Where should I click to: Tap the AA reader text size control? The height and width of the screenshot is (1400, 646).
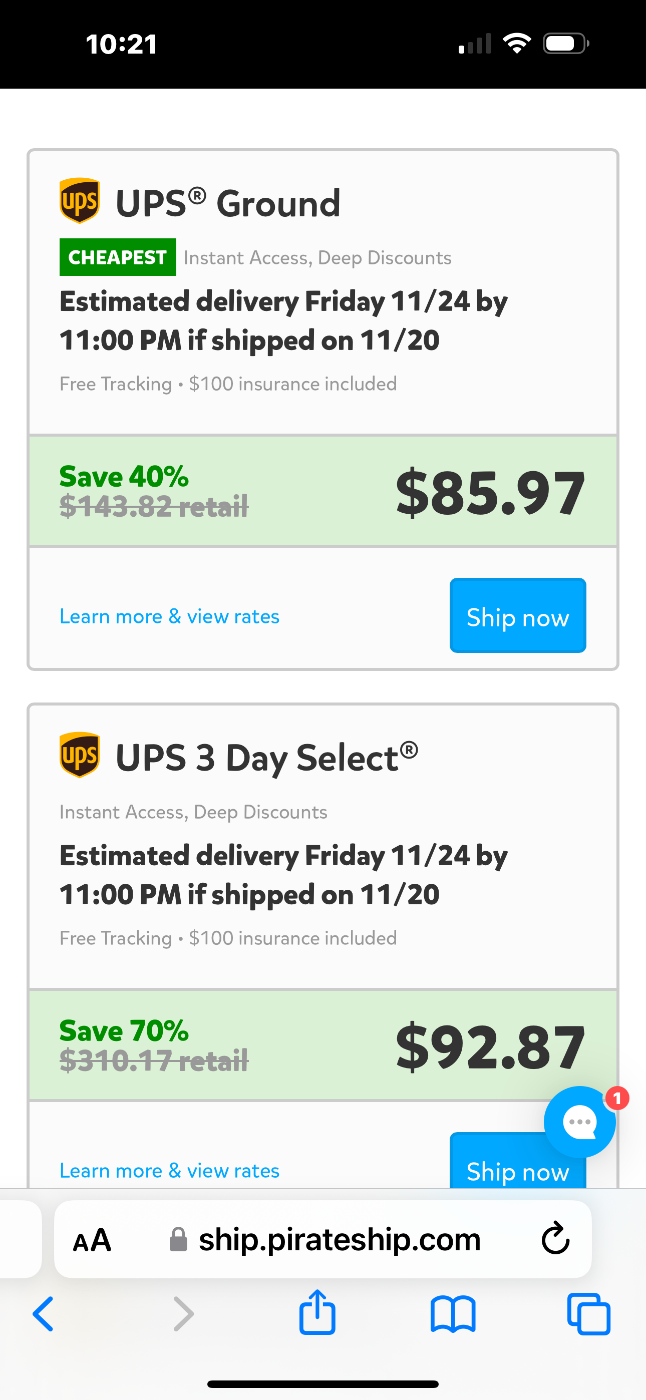(x=92, y=1242)
